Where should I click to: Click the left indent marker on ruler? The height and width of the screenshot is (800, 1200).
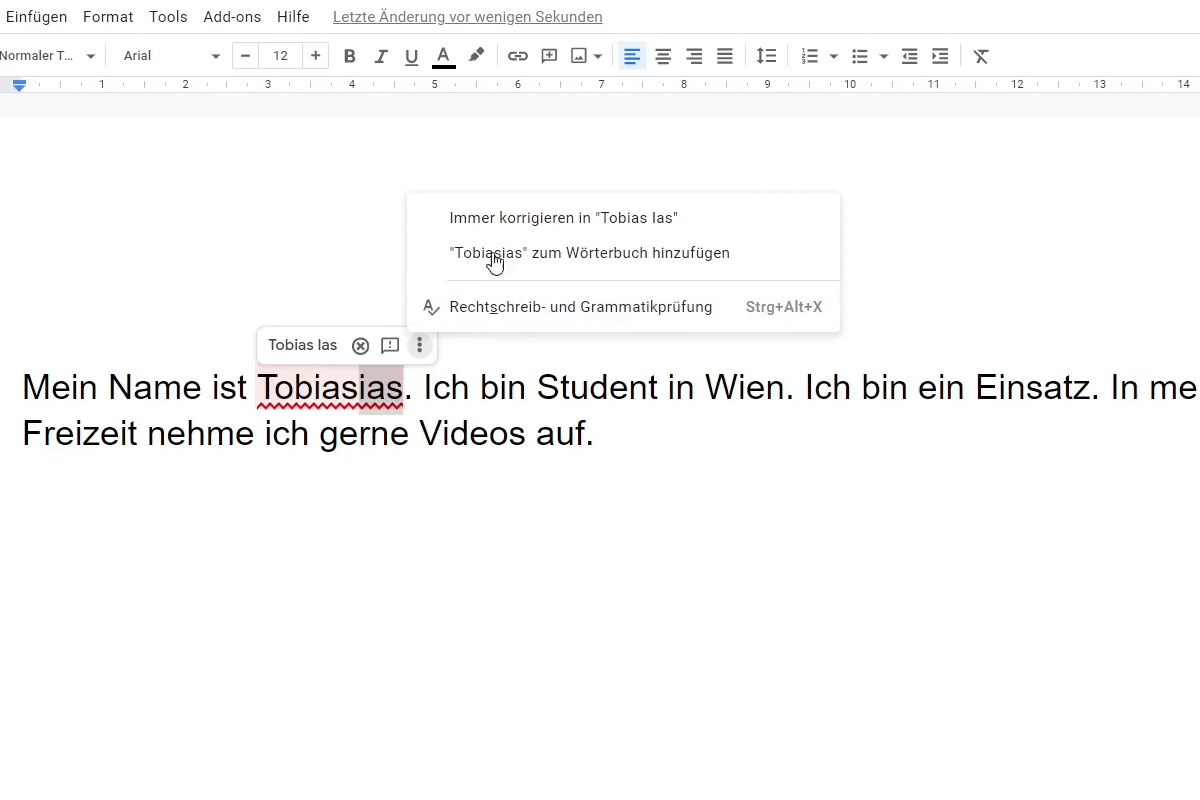(19, 87)
